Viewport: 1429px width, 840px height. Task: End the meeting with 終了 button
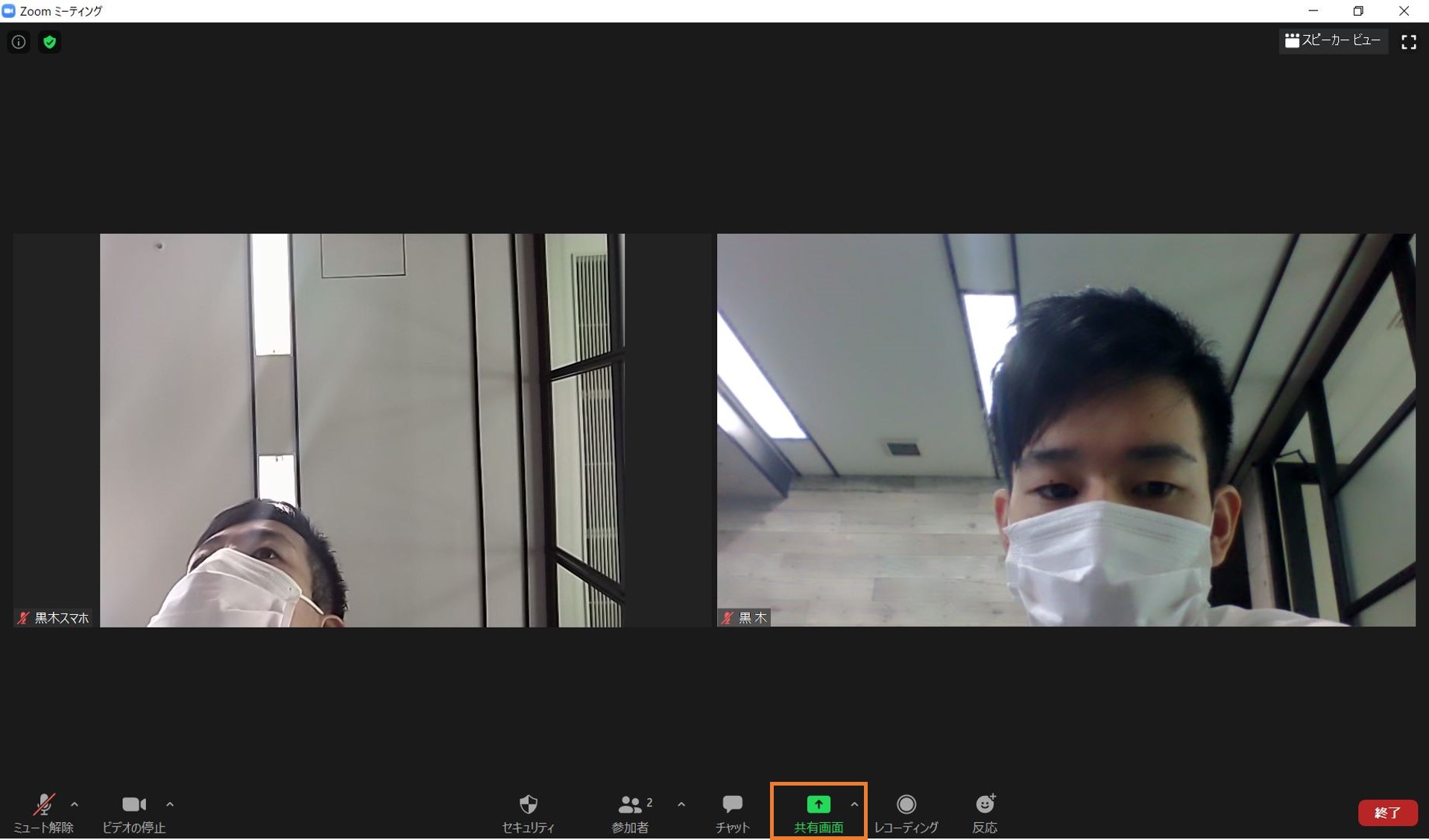pos(1387,812)
